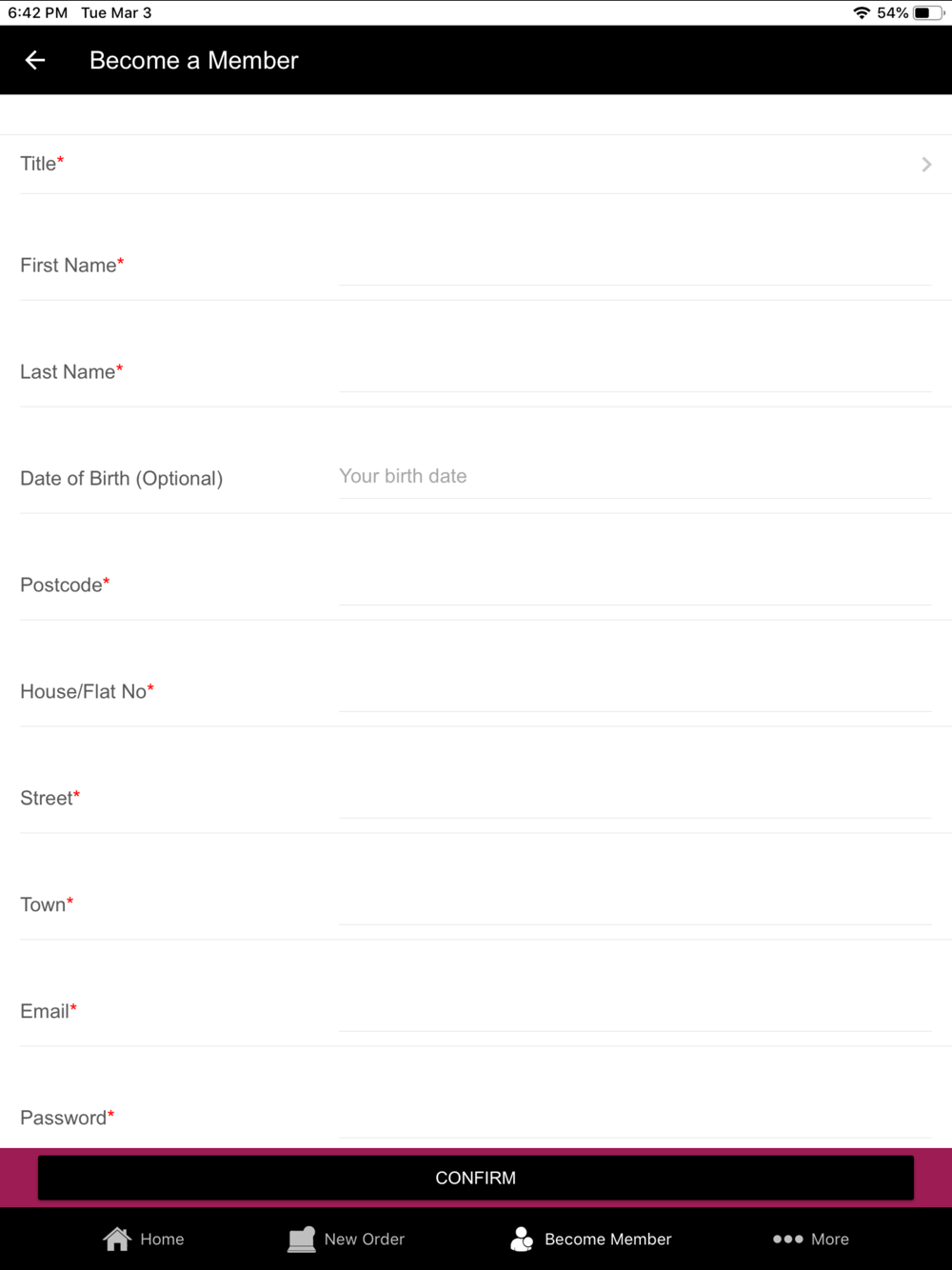The image size is (952, 1270).
Task: Expand the Title chevron
Action: click(926, 165)
